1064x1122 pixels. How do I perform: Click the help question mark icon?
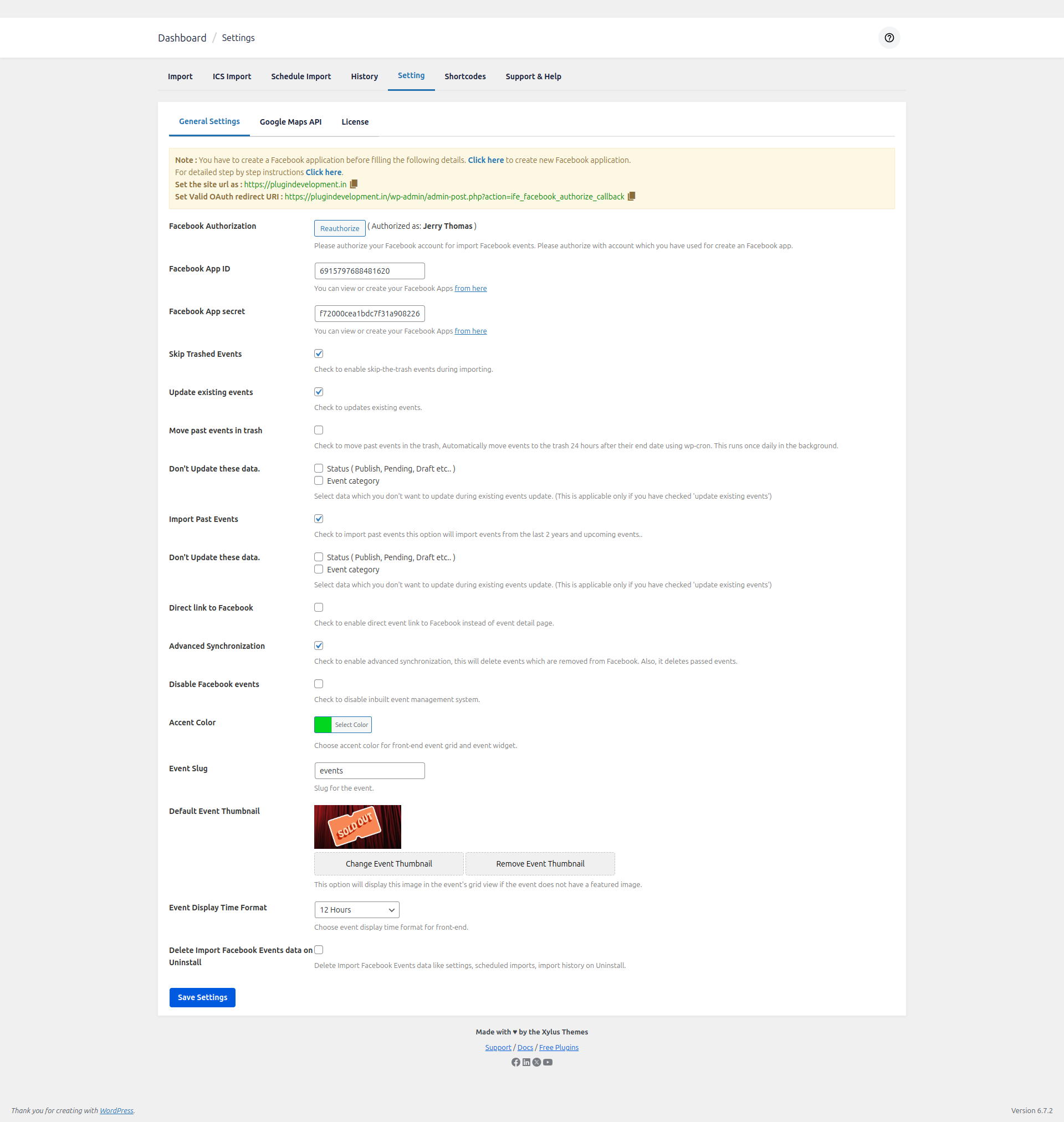click(889, 38)
